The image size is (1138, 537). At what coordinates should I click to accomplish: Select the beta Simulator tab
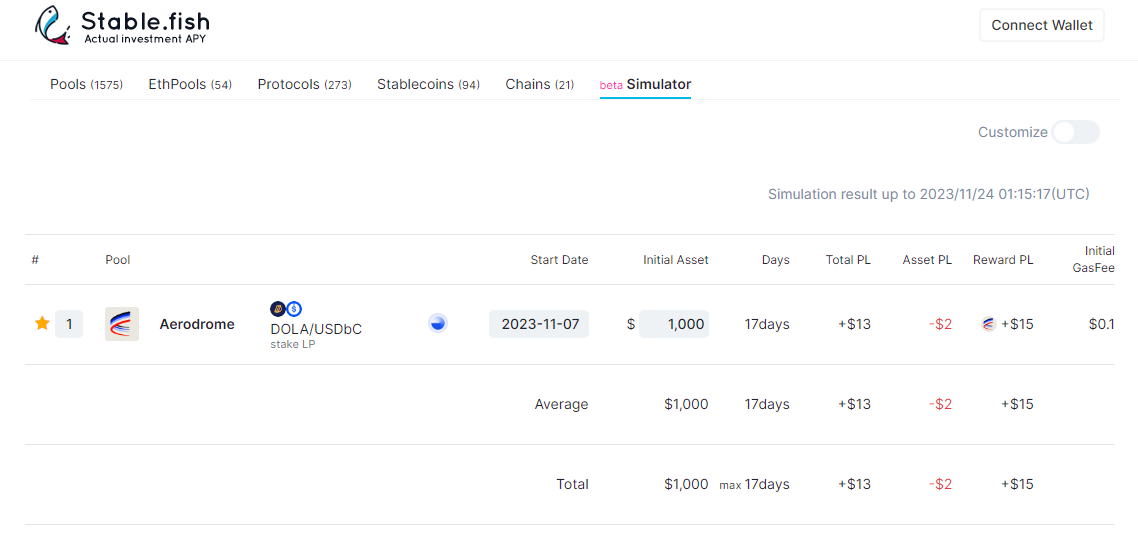click(645, 85)
